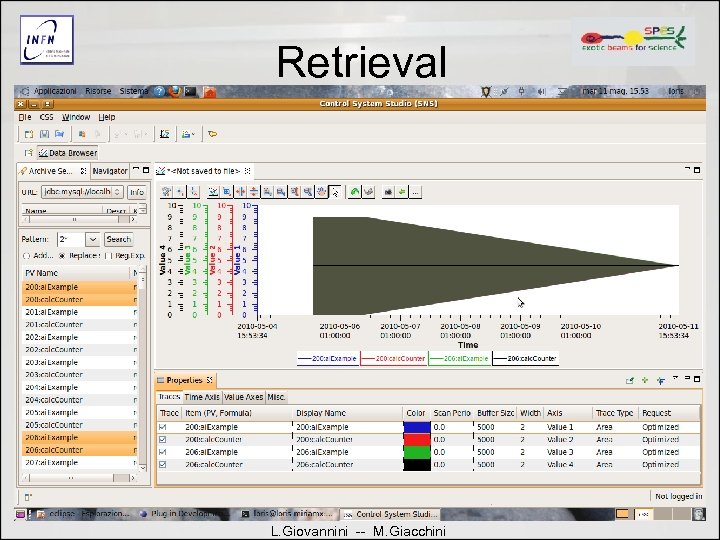
Task: Select 204:calcCounter in PV list
Action: pos(79,399)
